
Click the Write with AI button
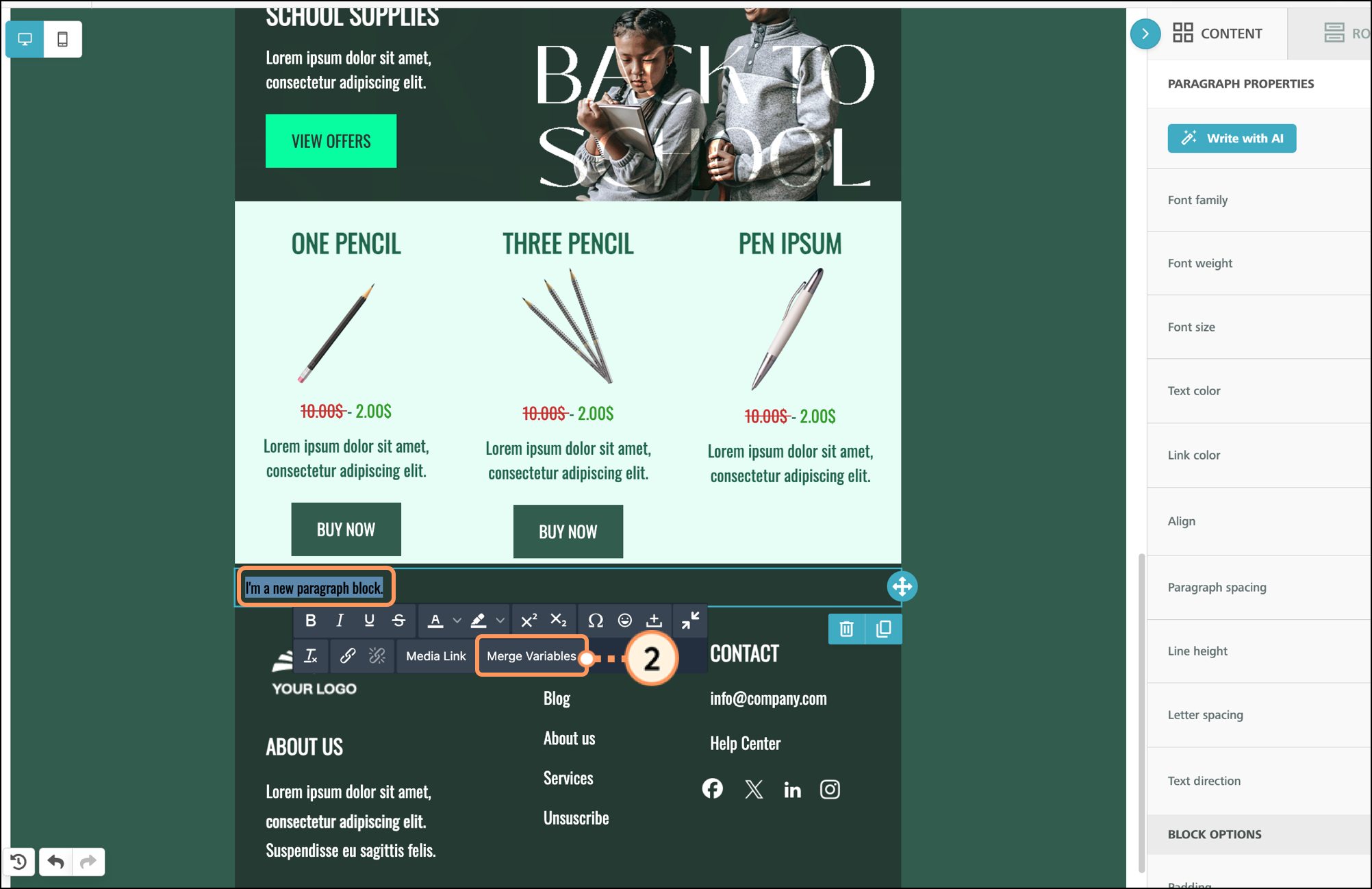point(1232,138)
